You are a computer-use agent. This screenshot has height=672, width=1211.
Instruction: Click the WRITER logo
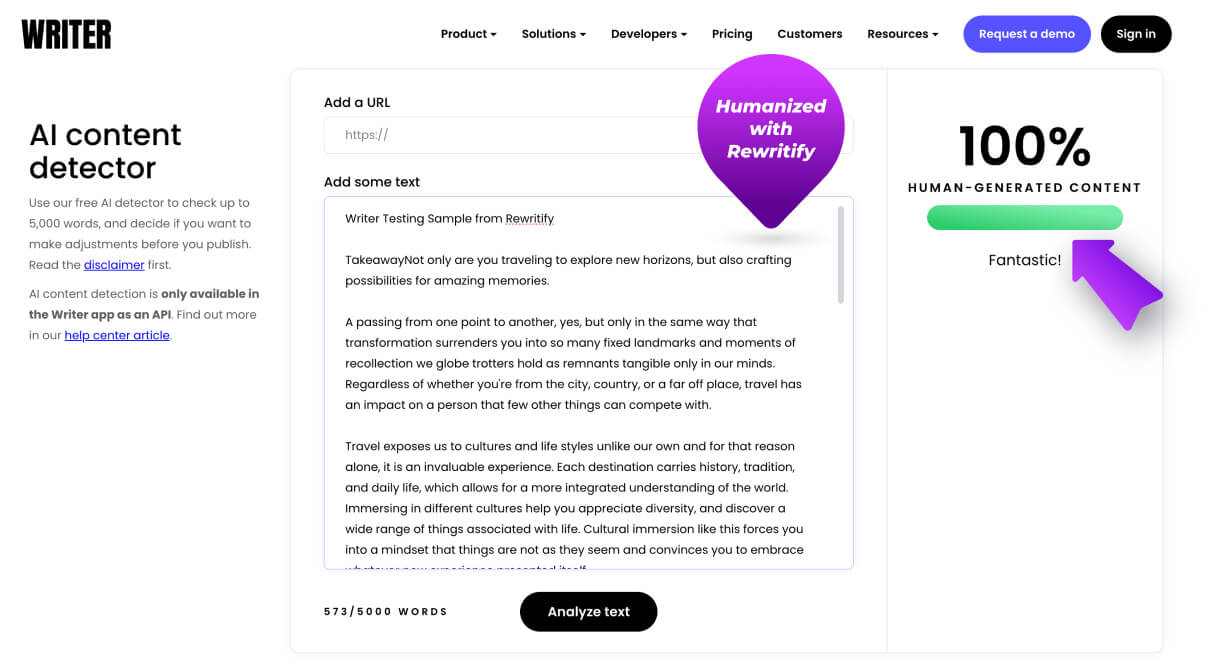coord(65,33)
